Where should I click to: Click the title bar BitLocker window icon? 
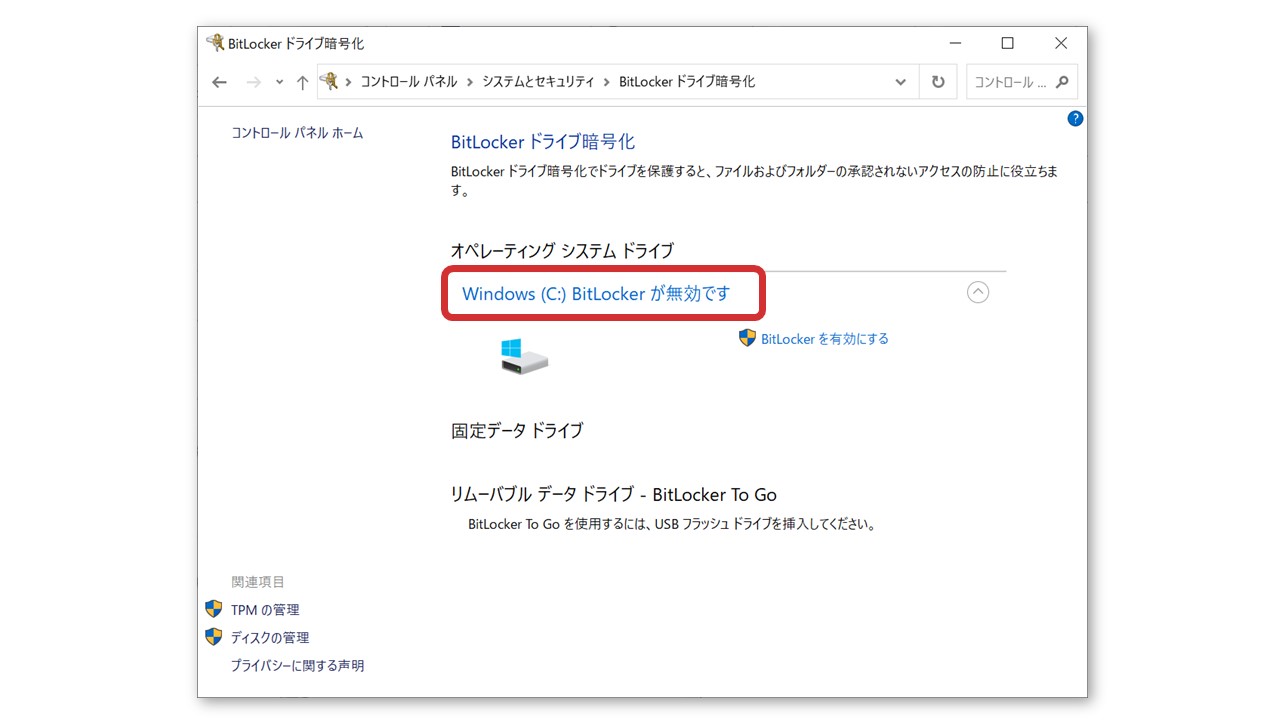coord(215,43)
